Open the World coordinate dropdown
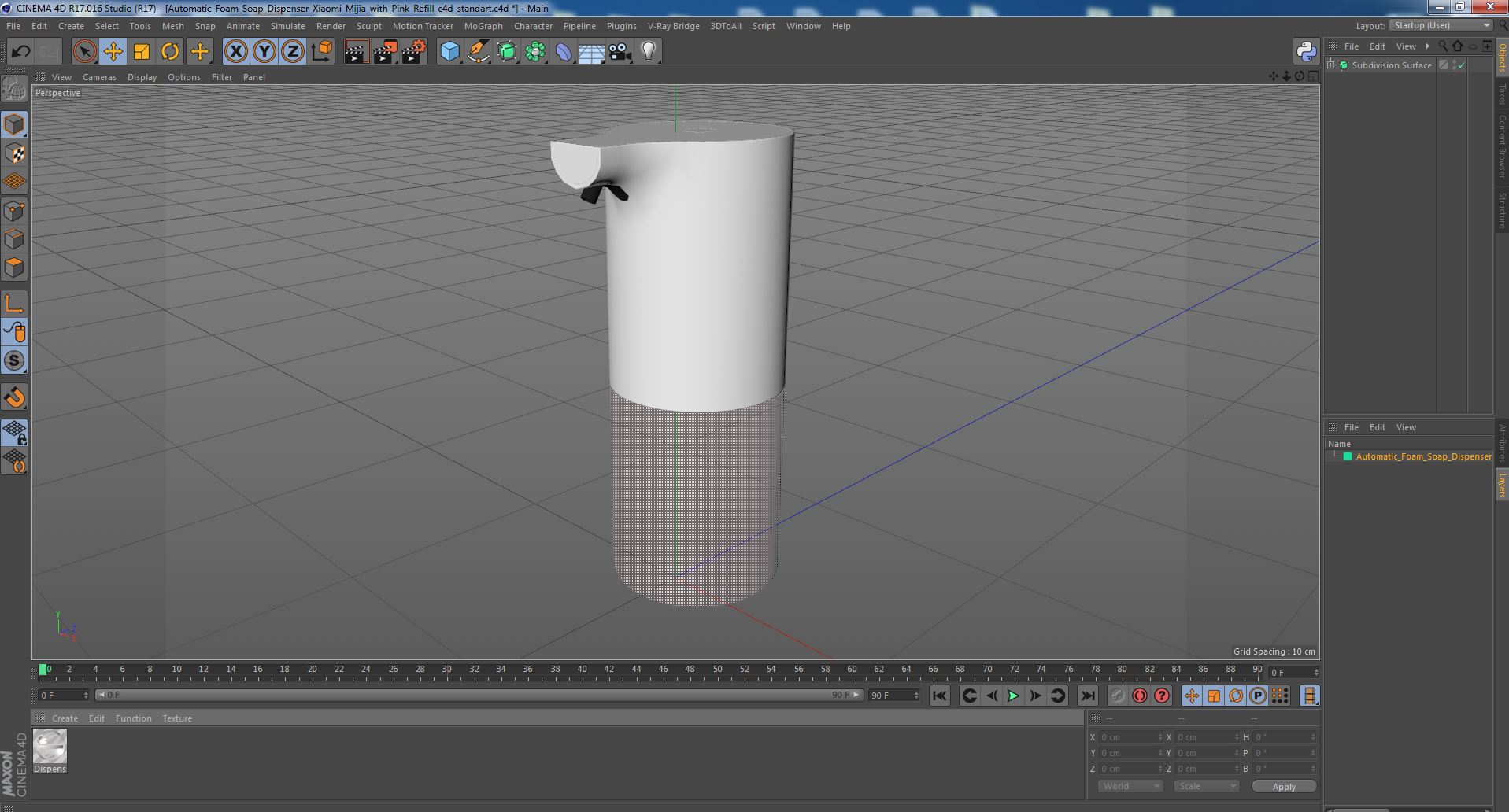 click(1130, 786)
